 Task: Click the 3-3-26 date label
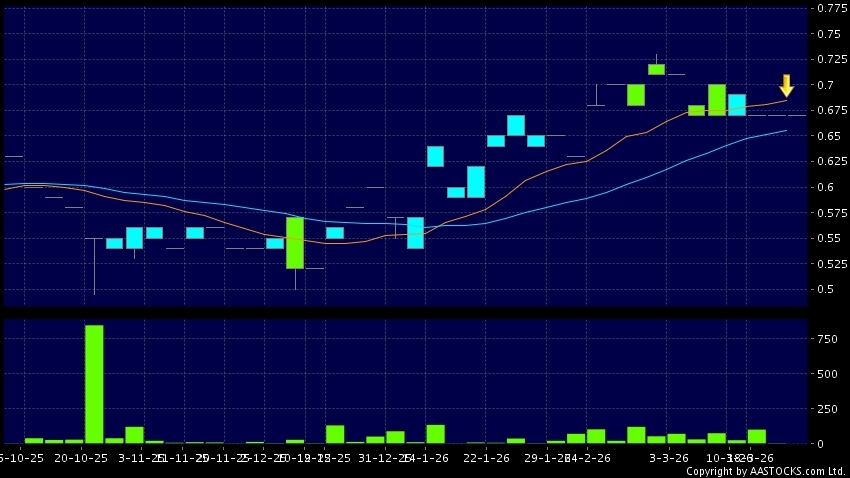pos(668,456)
